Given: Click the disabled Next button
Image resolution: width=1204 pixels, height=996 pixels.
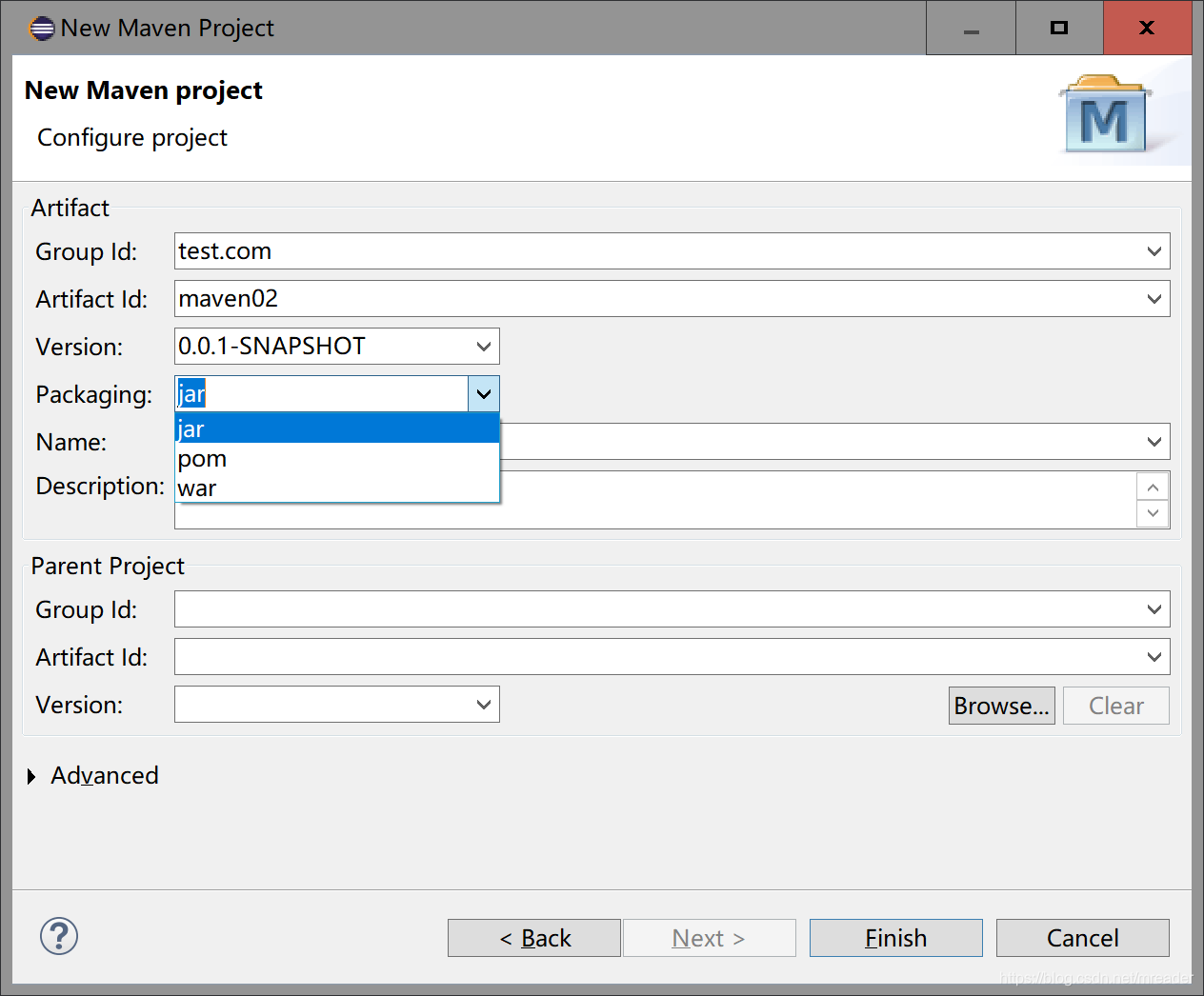Looking at the screenshot, I should pos(710,938).
